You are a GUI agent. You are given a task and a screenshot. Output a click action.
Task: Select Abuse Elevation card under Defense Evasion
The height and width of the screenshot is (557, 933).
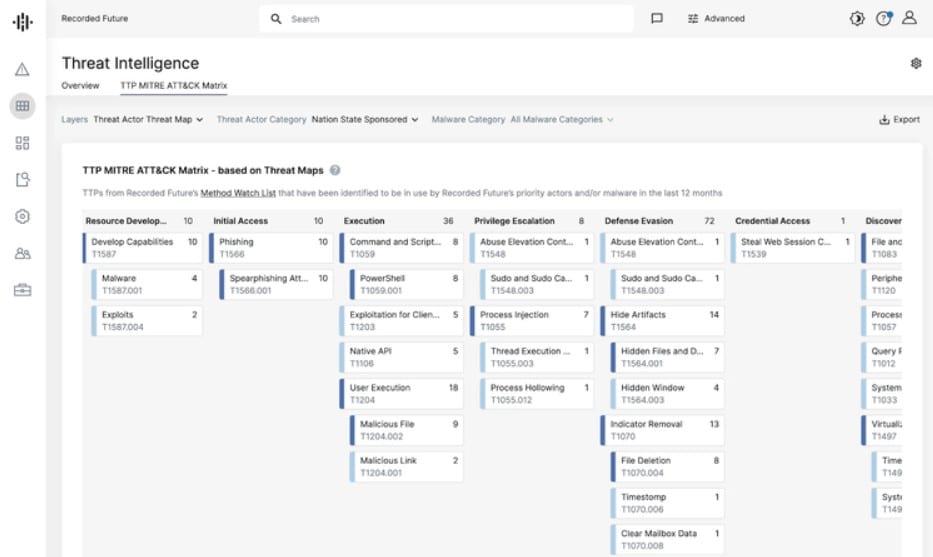coord(662,248)
